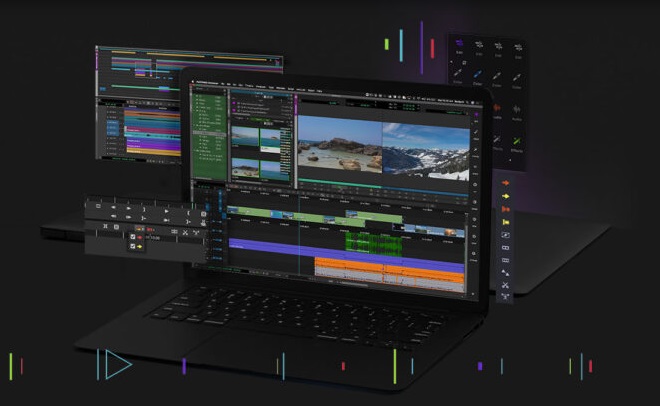Select the orange audio clip in the timeline
660x406 pixels.
(x=388, y=268)
